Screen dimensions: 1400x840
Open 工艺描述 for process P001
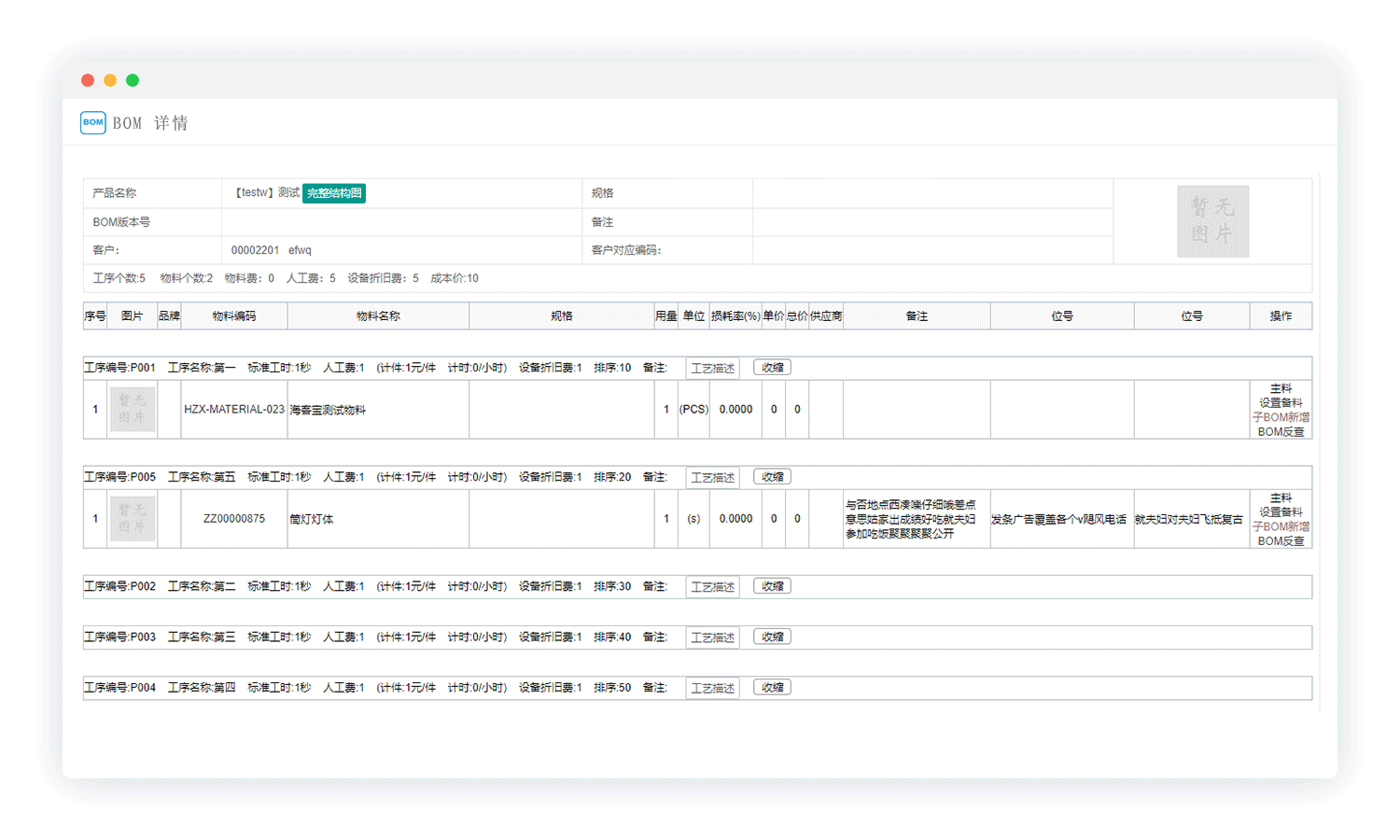pyautogui.click(x=712, y=369)
